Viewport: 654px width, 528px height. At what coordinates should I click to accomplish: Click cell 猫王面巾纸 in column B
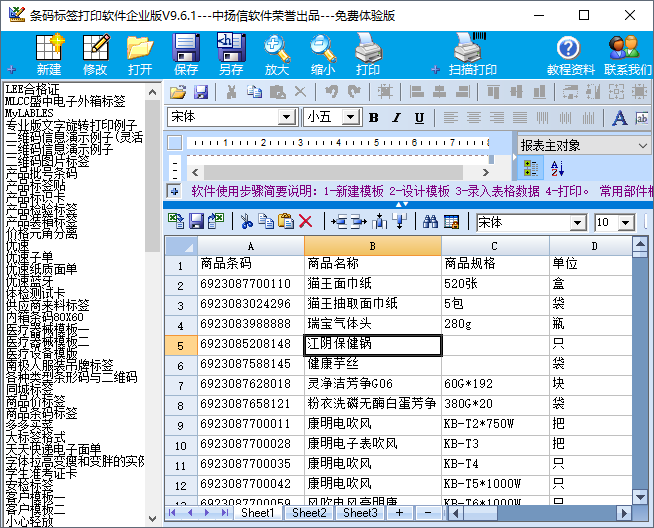pos(372,284)
